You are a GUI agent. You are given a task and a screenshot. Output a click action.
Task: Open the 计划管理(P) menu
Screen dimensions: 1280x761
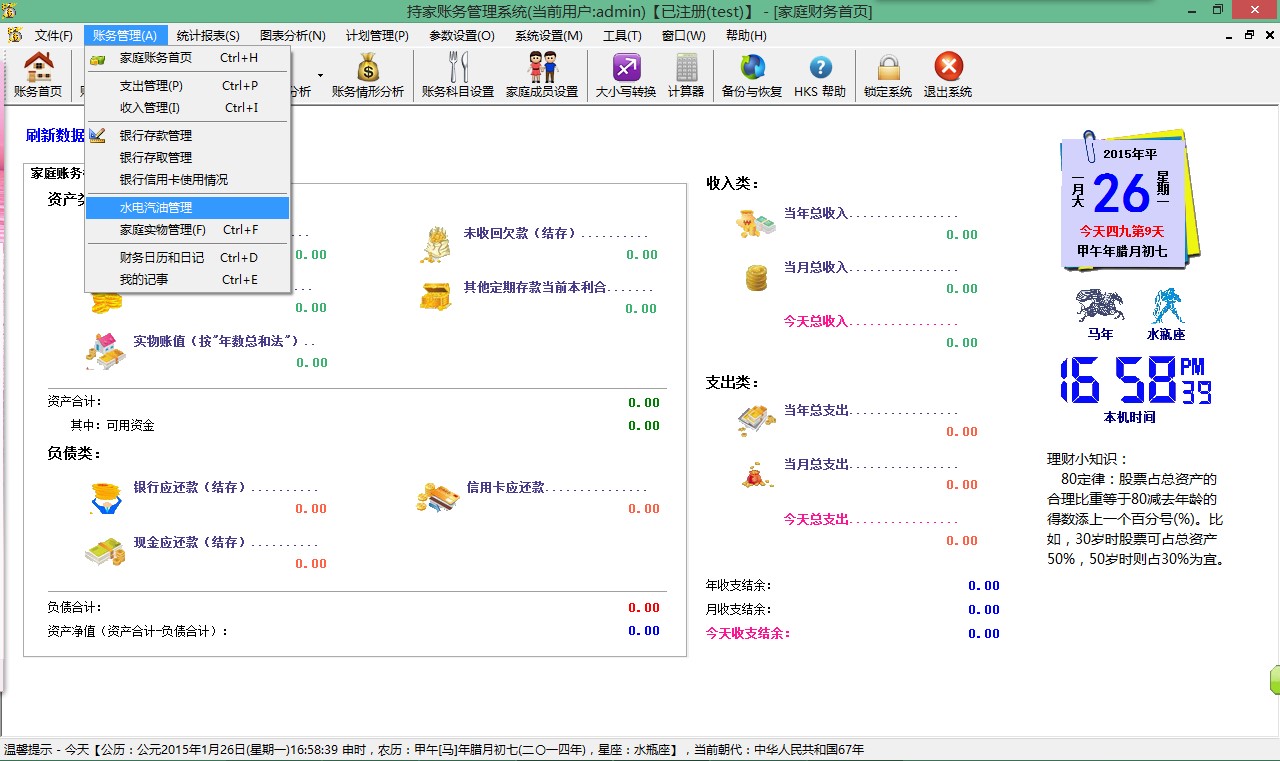[377, 36]
